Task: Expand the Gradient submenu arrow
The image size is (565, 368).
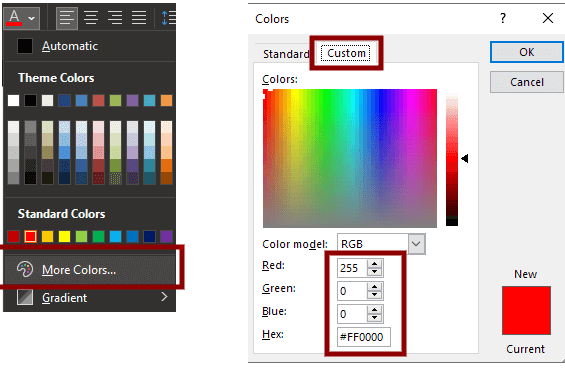Action: (164, 297)
